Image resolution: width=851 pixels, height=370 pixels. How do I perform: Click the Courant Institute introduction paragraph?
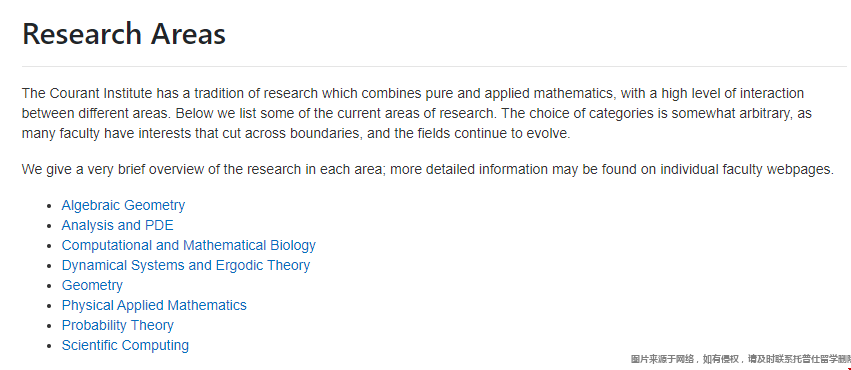417,113
